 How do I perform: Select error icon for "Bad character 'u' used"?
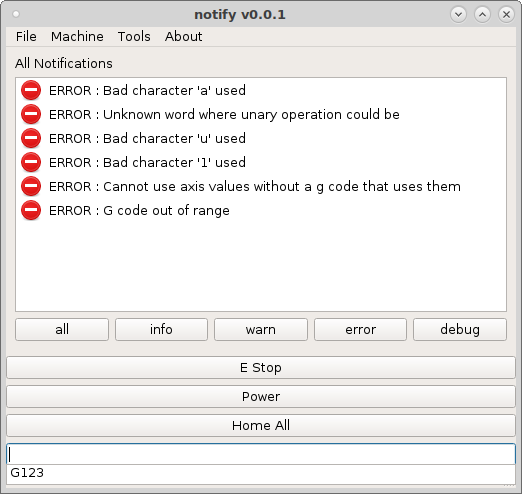31,138
